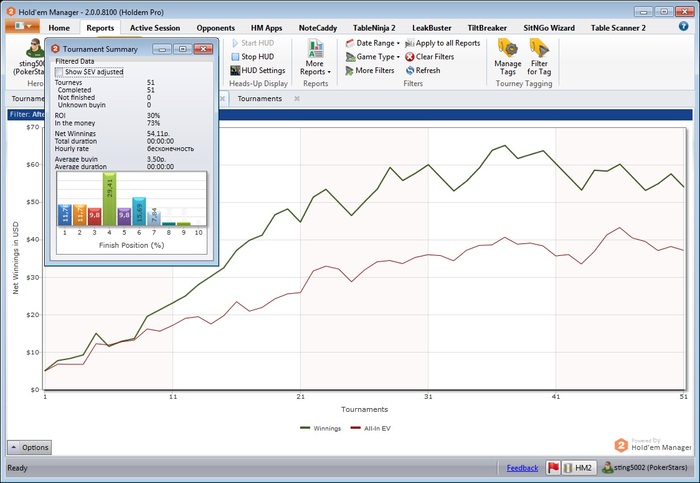The height and width of the screenshot is (483, 700).
Task: Click the green 29,41 finish position bar
Action: coord(109,199)
